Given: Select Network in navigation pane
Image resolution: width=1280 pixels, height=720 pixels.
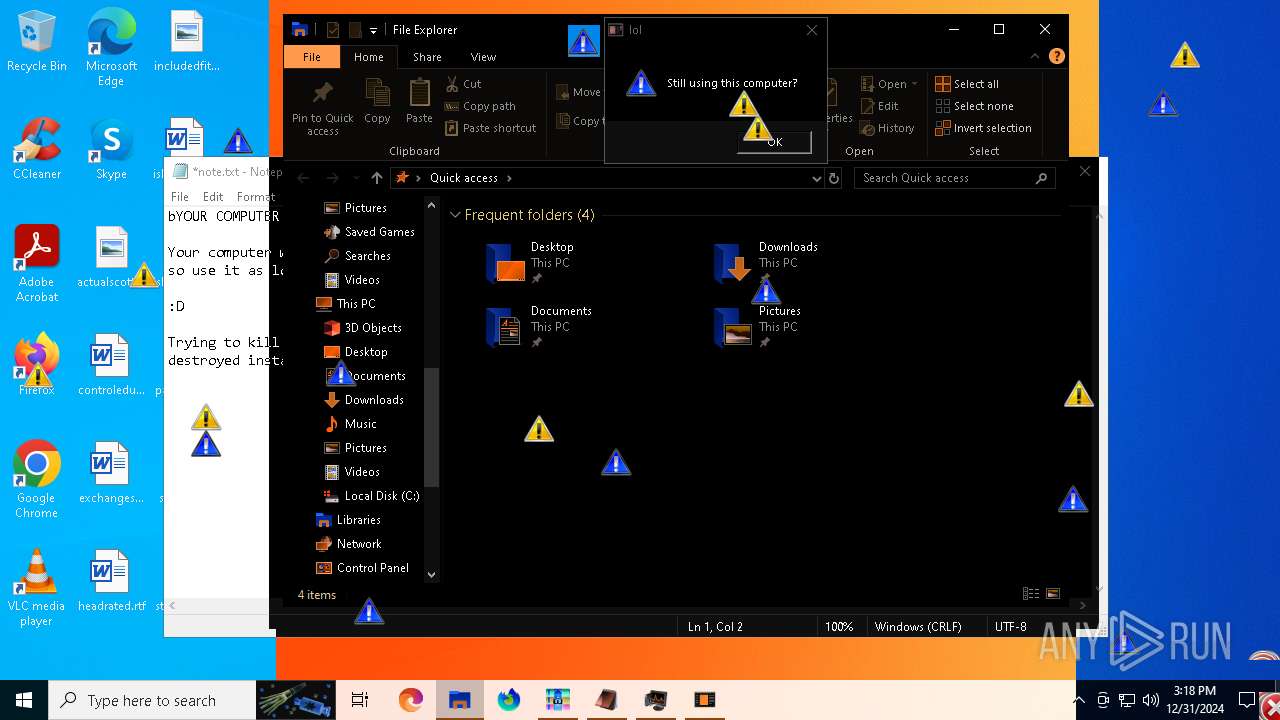Looking at the screenshot, I should (x=348, y=544).
